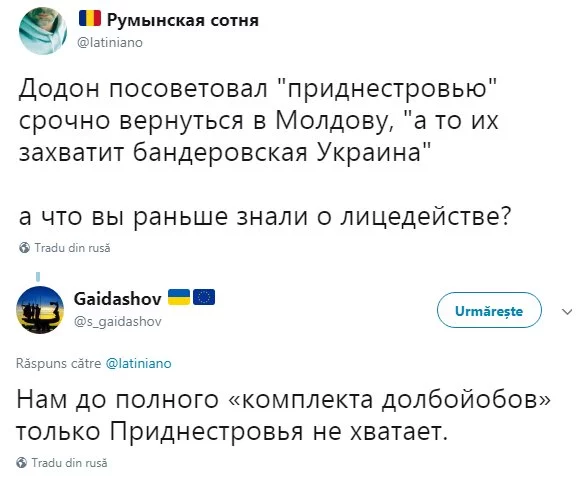This screenshot has width=581, height=482.
Task: Expand the tweet options chevron
Action: 567,312
